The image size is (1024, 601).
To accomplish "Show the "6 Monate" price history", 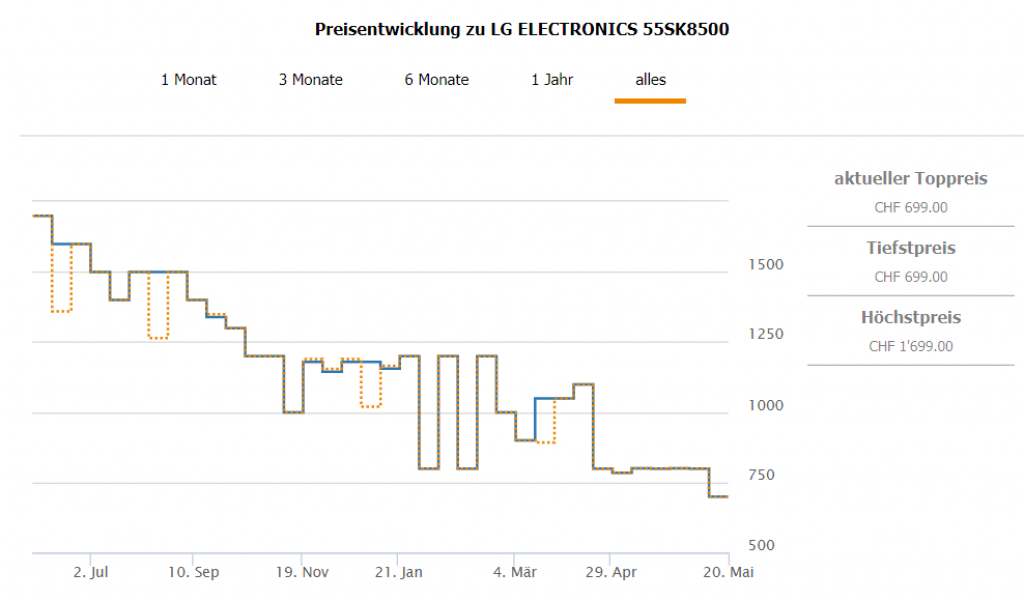I will point(436,80).
